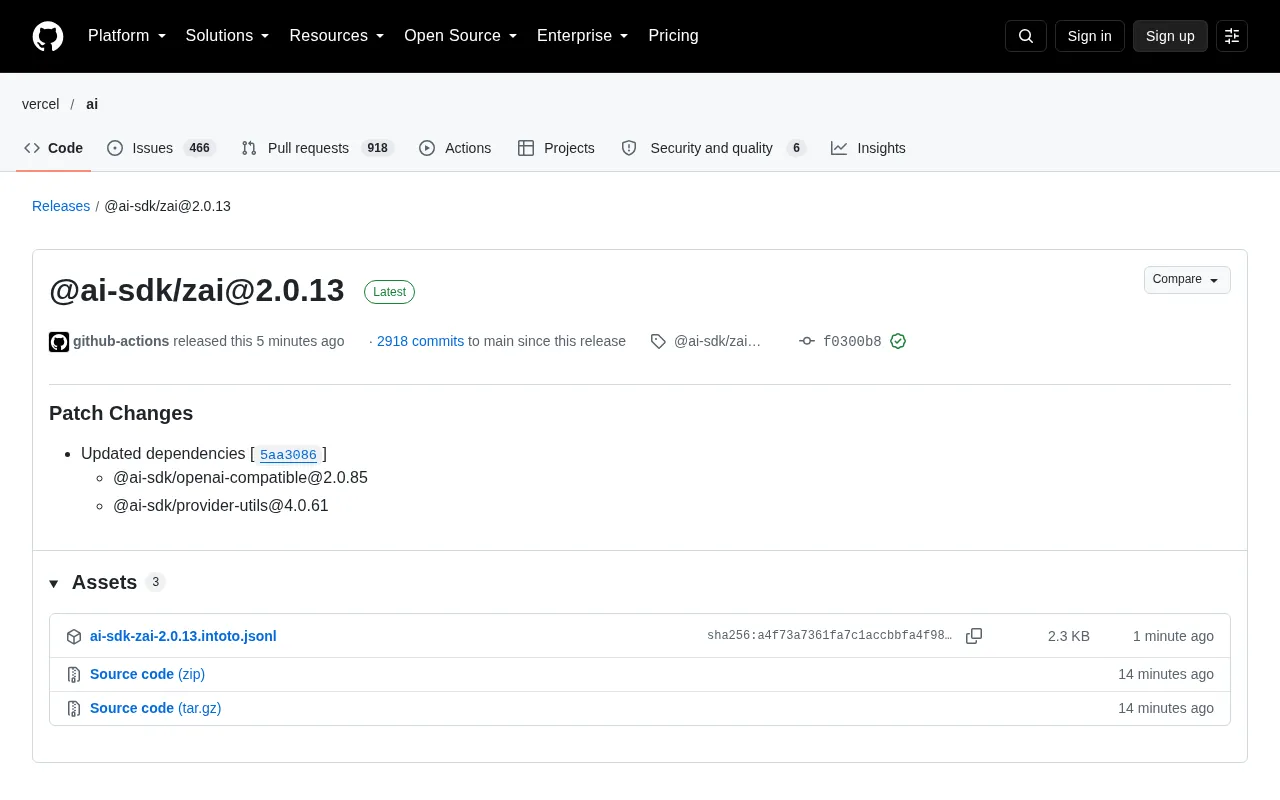Open the GitHub homepage logo
1280x800 pixels.
point(48,36)
